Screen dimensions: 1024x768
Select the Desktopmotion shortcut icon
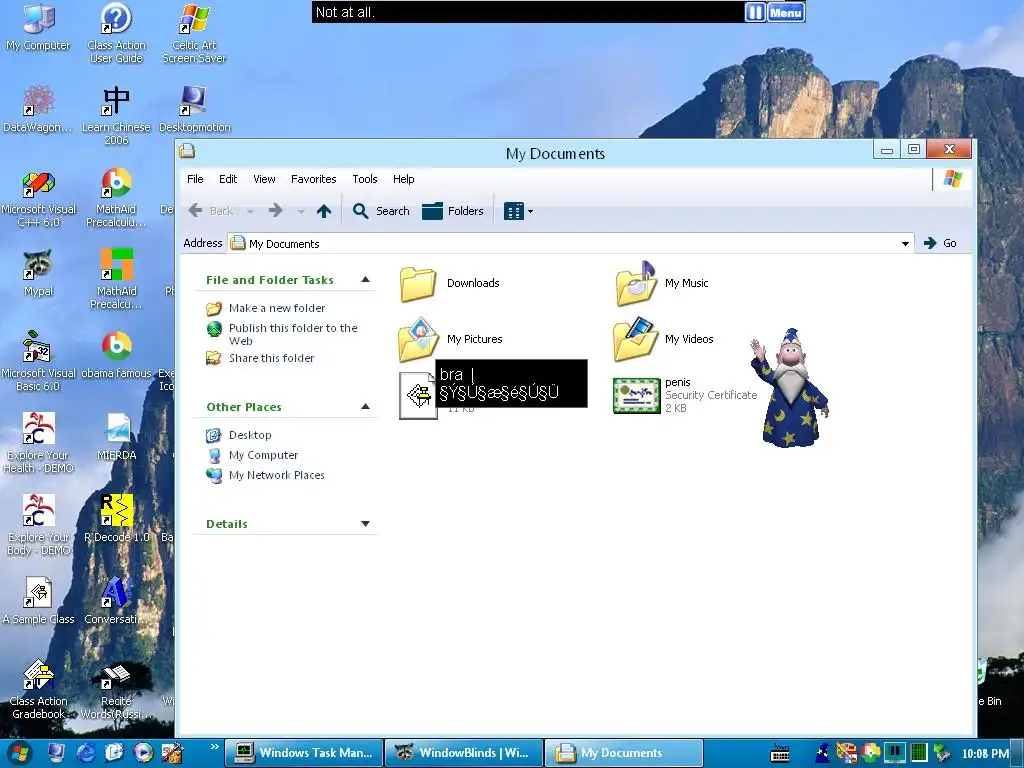coord(194,108)
